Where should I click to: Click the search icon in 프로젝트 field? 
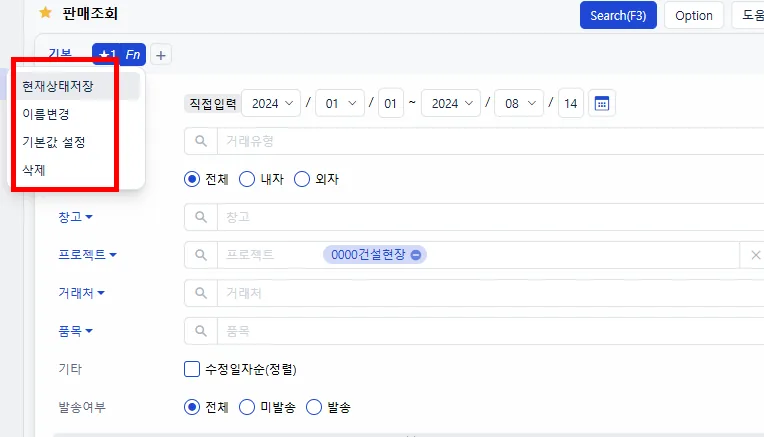click(201, 255)
